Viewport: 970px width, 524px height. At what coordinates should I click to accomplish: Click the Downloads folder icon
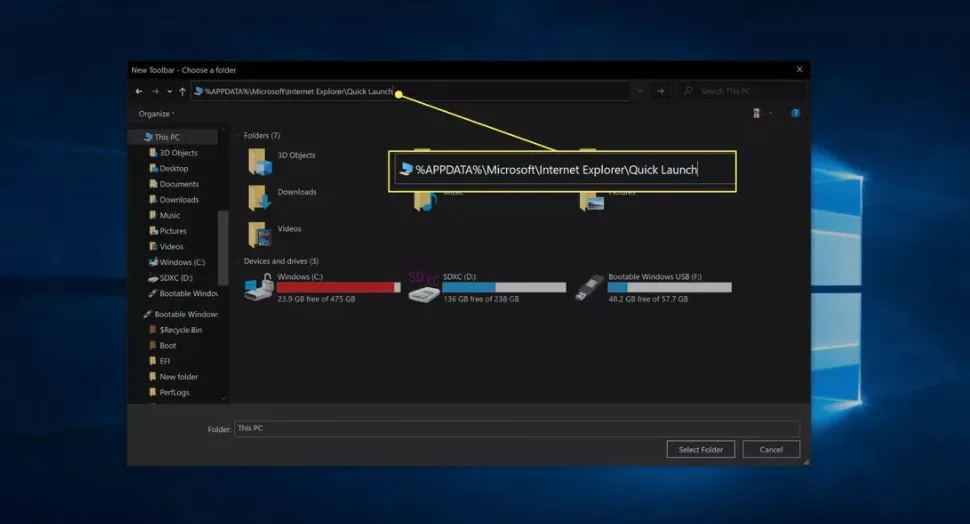[x=259, y=198]
